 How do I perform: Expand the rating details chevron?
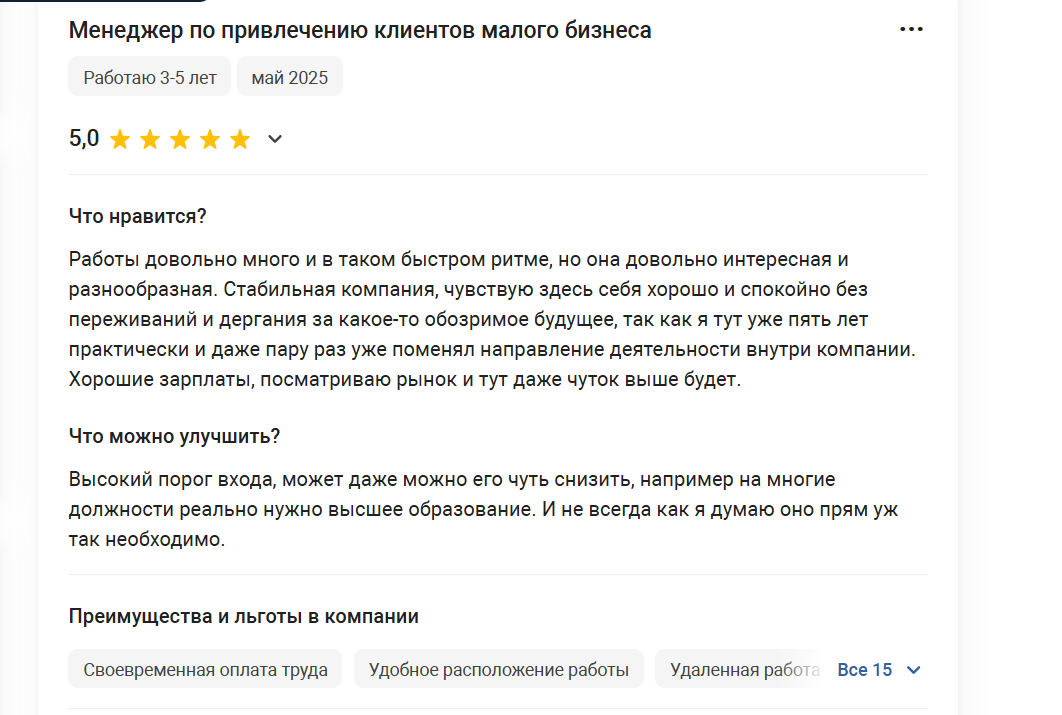coord(275,139)
